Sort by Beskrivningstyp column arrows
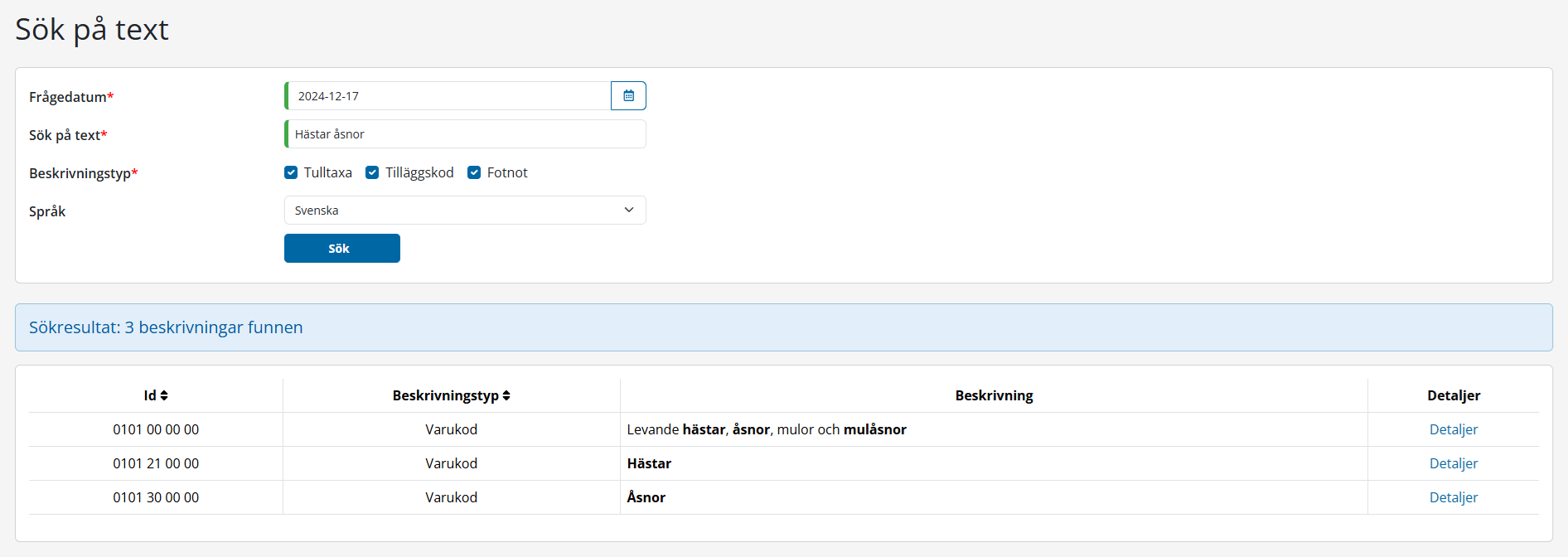This screenshot has width=1568, height=557. pyautogui.click(x=506, y=396)
